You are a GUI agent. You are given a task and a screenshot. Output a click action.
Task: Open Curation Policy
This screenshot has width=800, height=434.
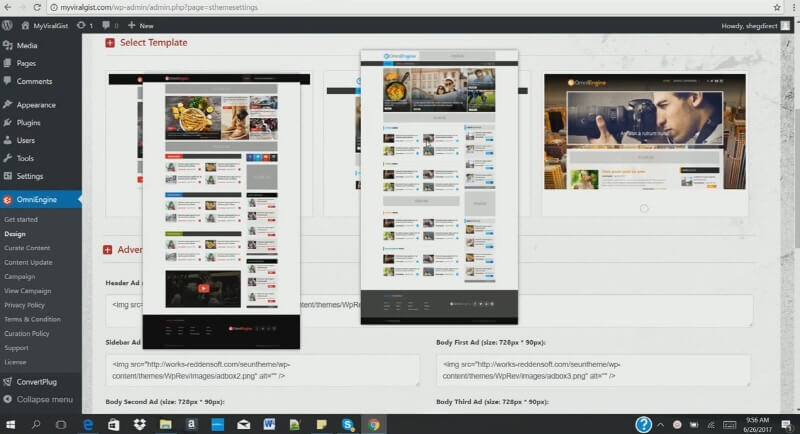click(27, 334)
